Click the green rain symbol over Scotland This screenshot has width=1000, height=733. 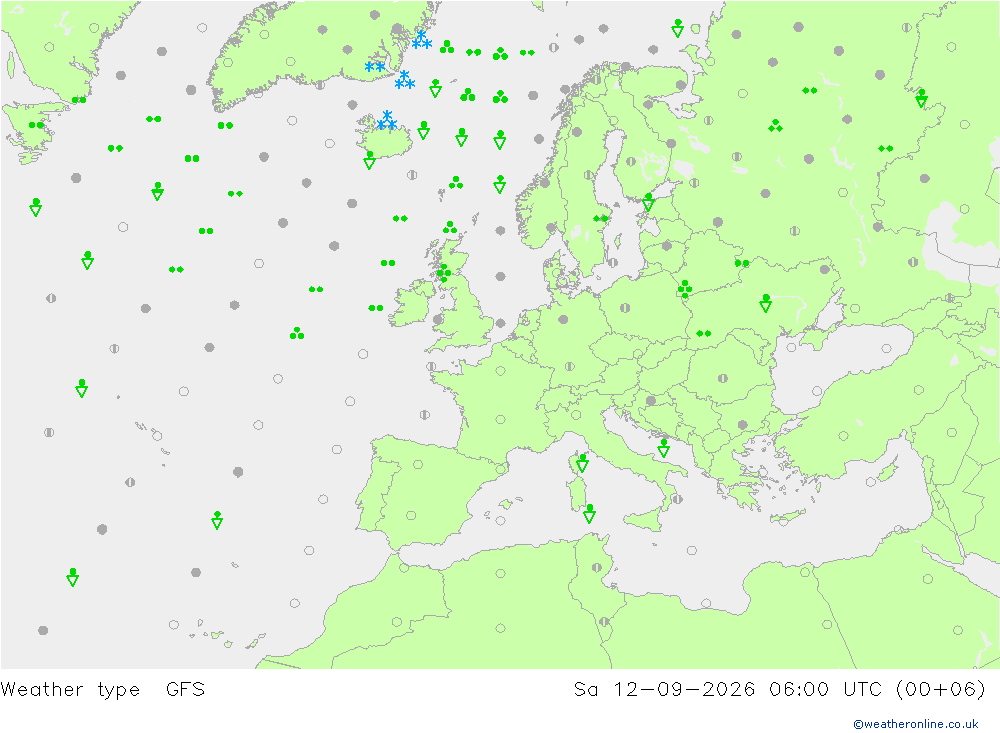pos(445,273)
